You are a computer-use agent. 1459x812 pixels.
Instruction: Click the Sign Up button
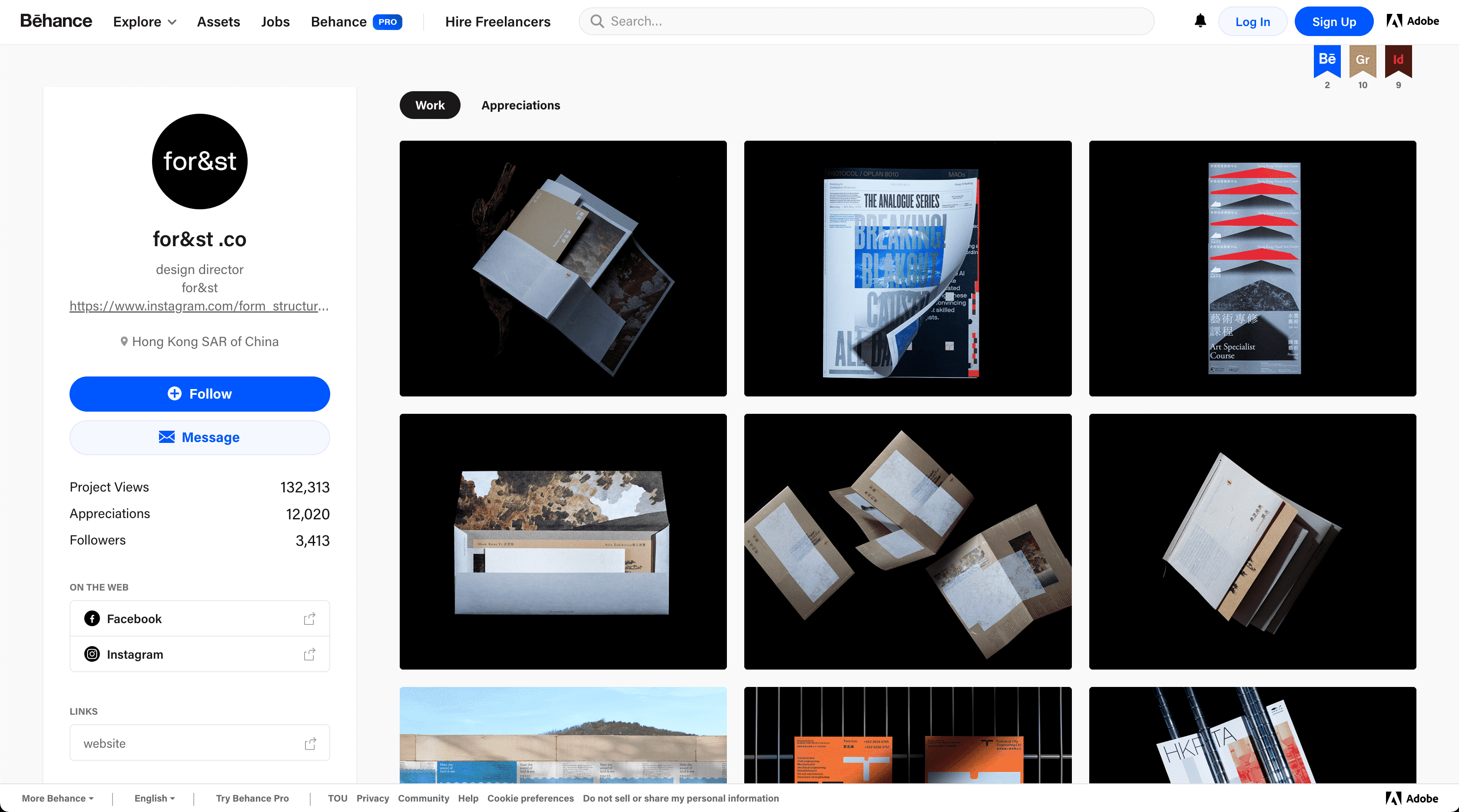(1333, 21)
